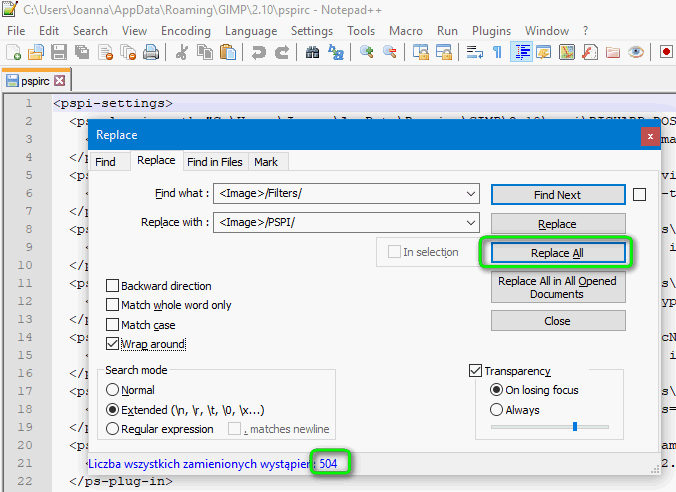
Task: Tick the checkbox beside Find Next
Action: tap(639, 194)
